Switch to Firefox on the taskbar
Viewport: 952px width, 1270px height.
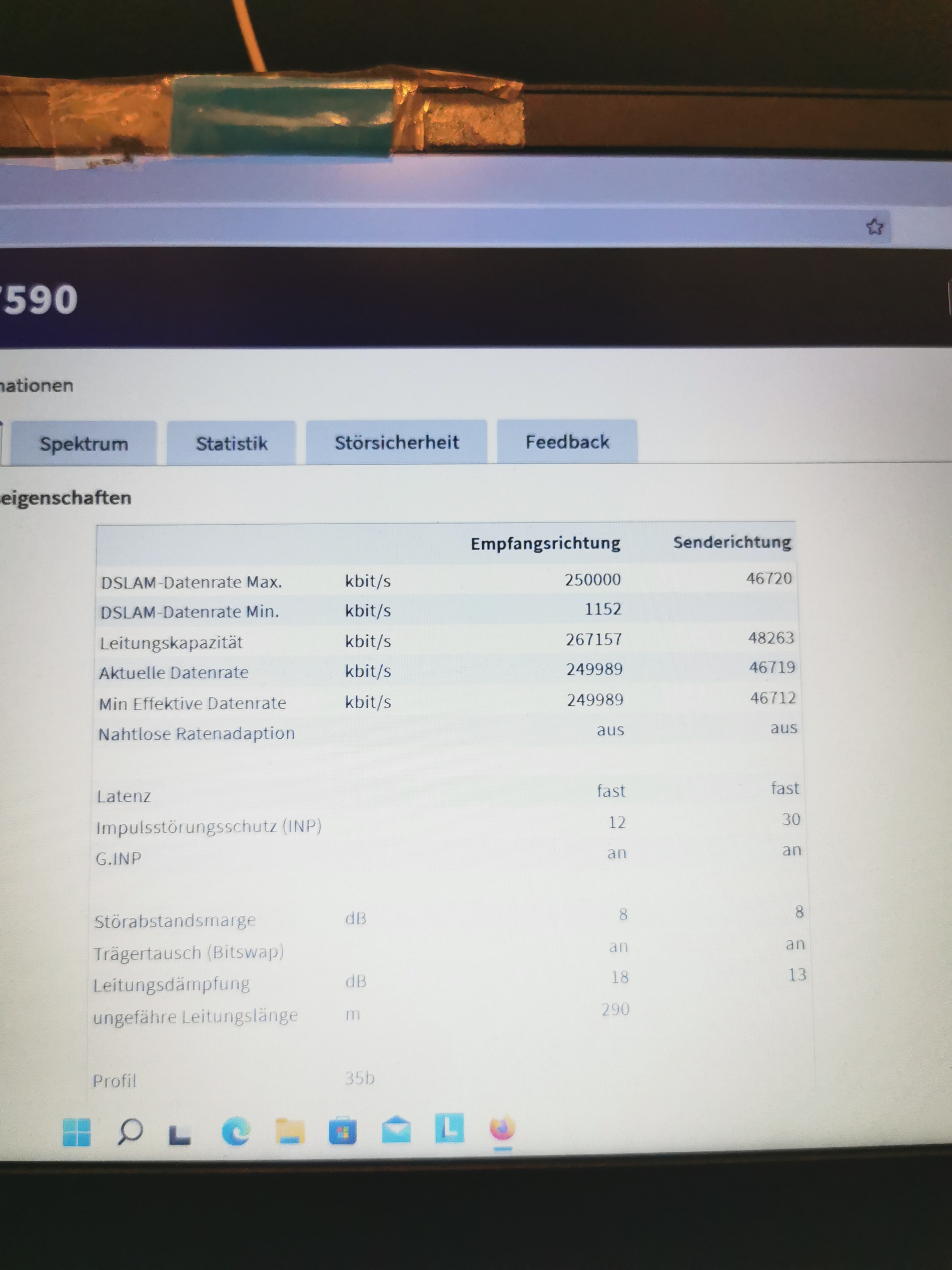pos(502,1128)
